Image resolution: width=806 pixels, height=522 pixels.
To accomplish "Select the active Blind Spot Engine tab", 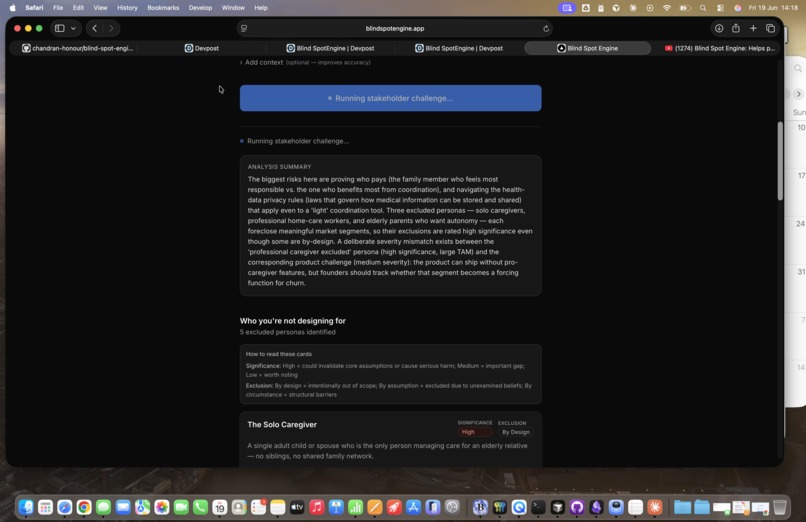I will tap(588, 48).
